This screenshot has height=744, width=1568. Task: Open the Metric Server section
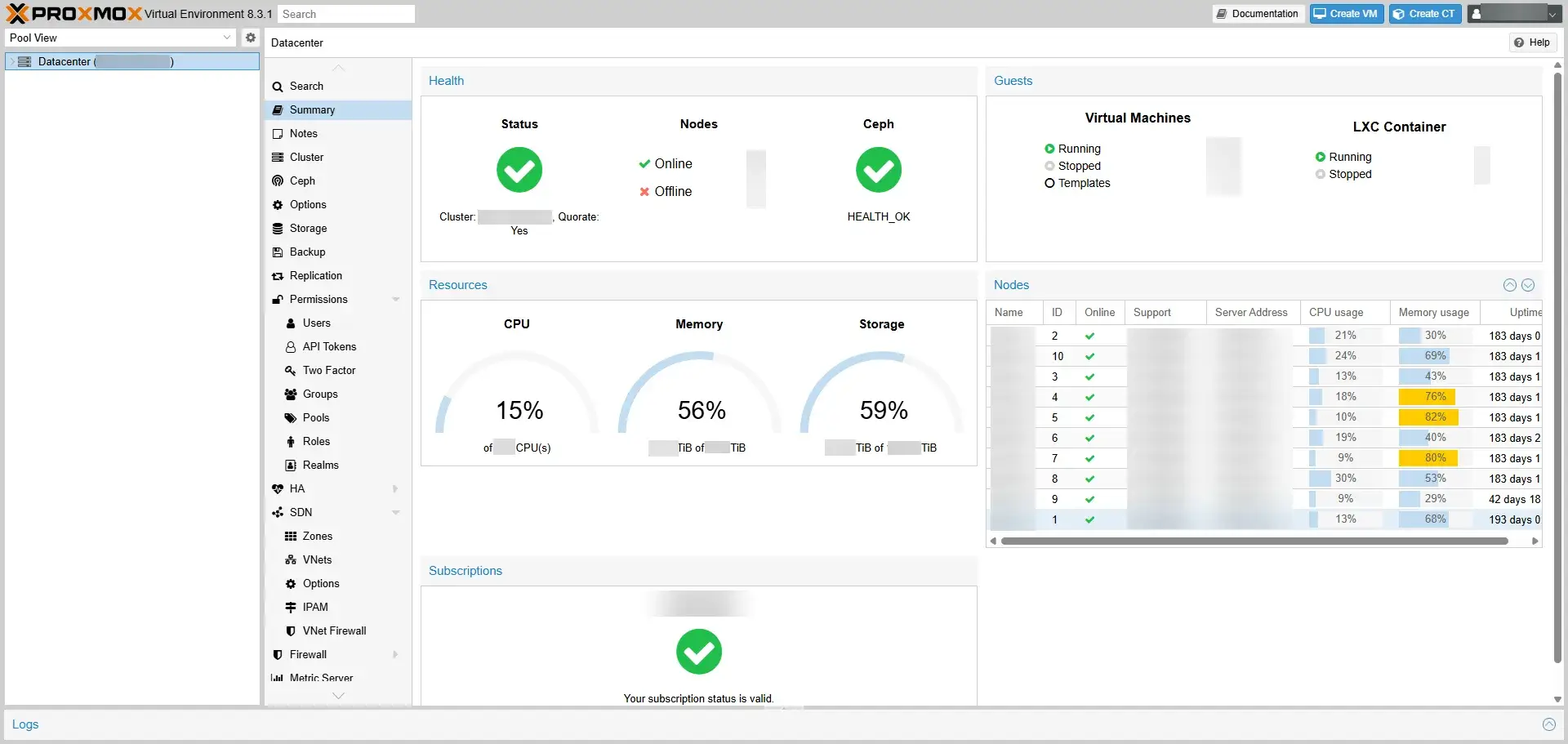(x=322, y=678)
